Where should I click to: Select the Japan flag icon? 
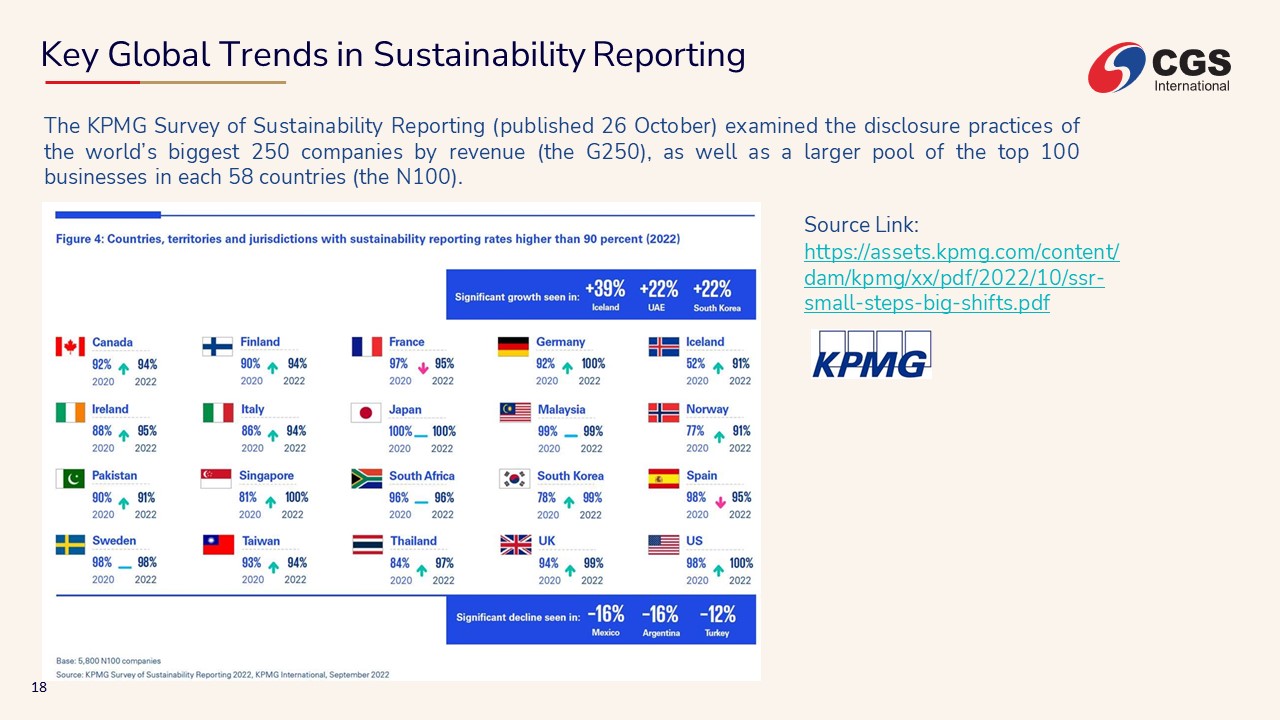pos(366,413)
